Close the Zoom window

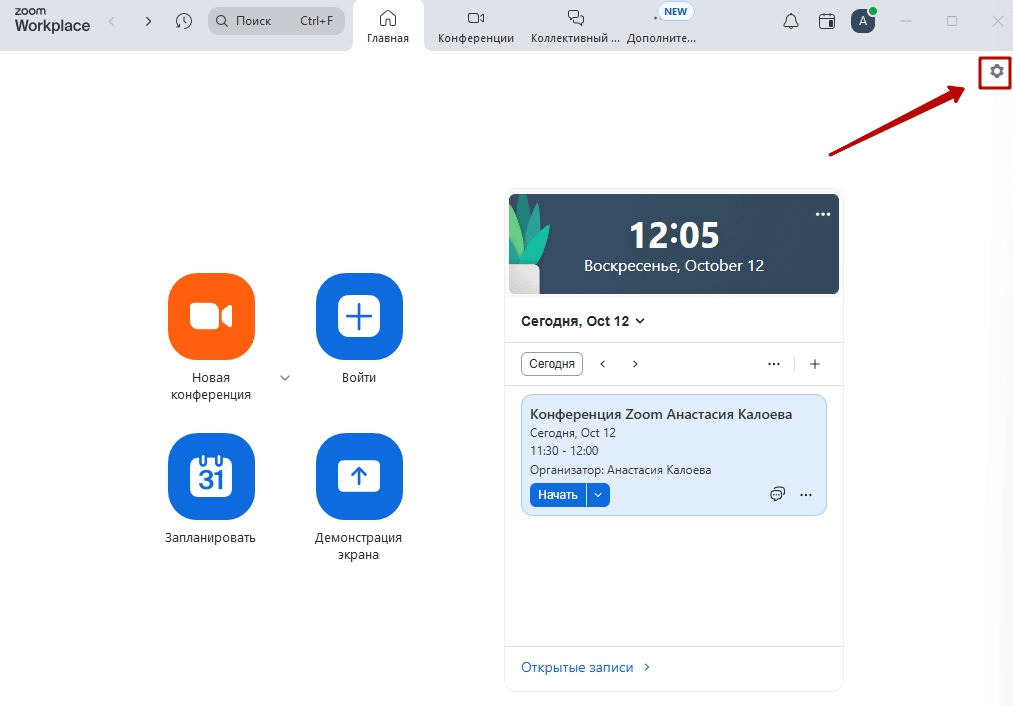coord(997,21)
